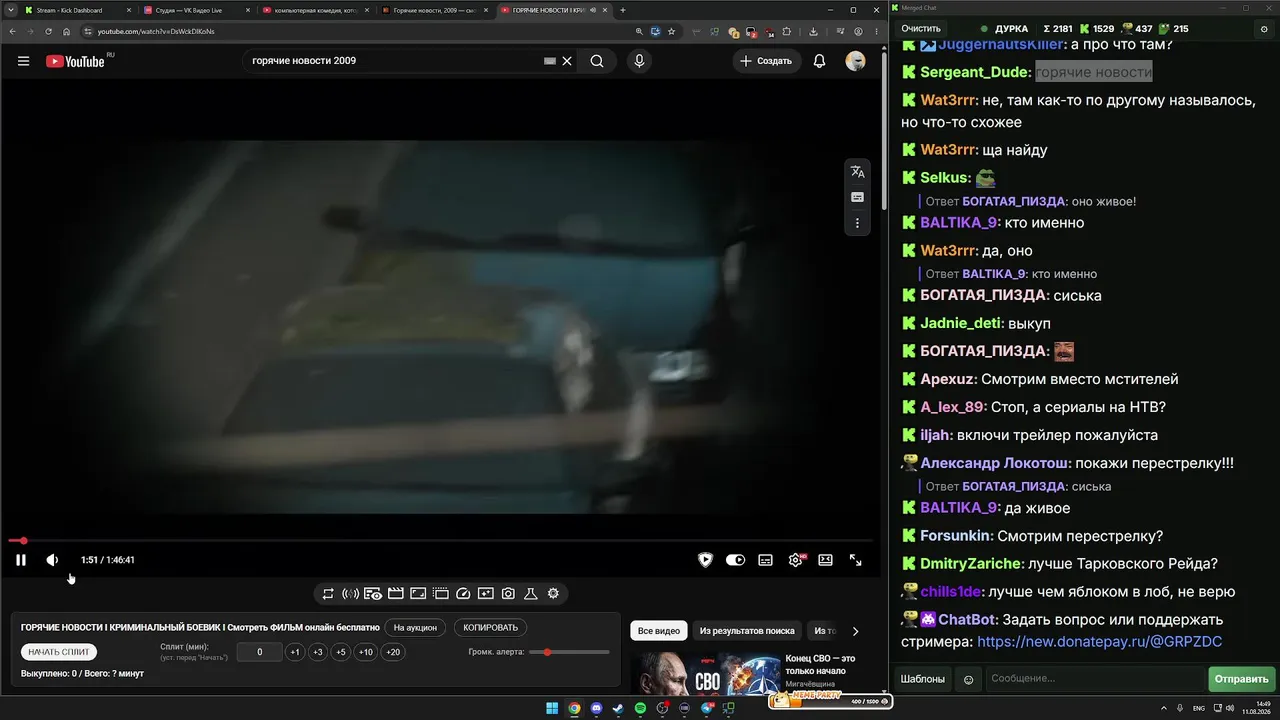1280x720 pixels.
Task: Click the red video progress bar
Action: point(439,541)
